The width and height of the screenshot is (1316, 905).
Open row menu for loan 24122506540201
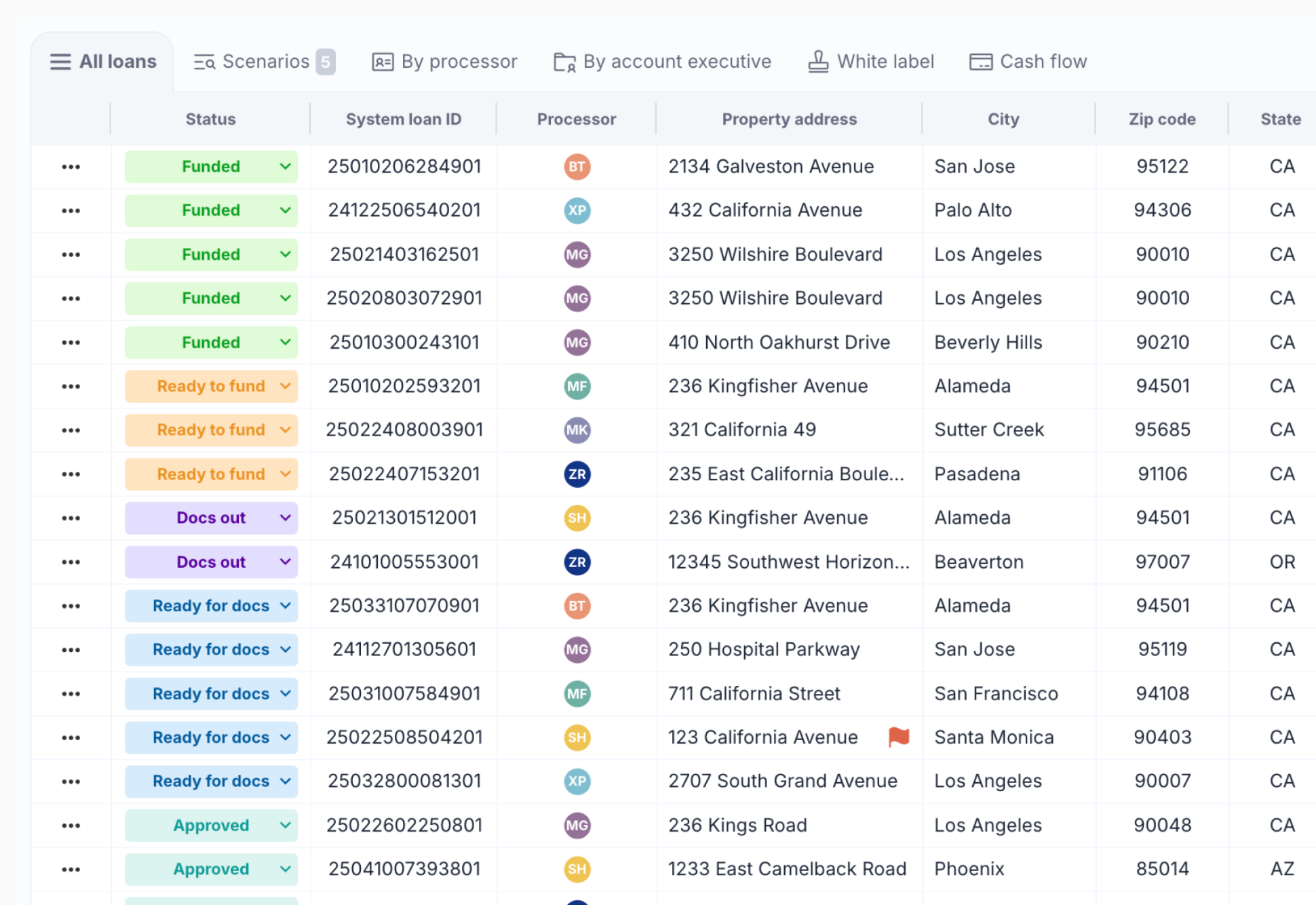[x=71, y=211]
